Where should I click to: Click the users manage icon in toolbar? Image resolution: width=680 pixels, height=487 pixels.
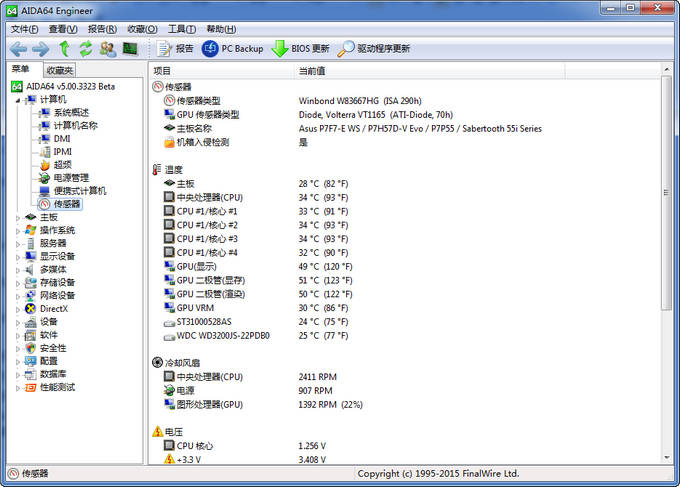108,49
